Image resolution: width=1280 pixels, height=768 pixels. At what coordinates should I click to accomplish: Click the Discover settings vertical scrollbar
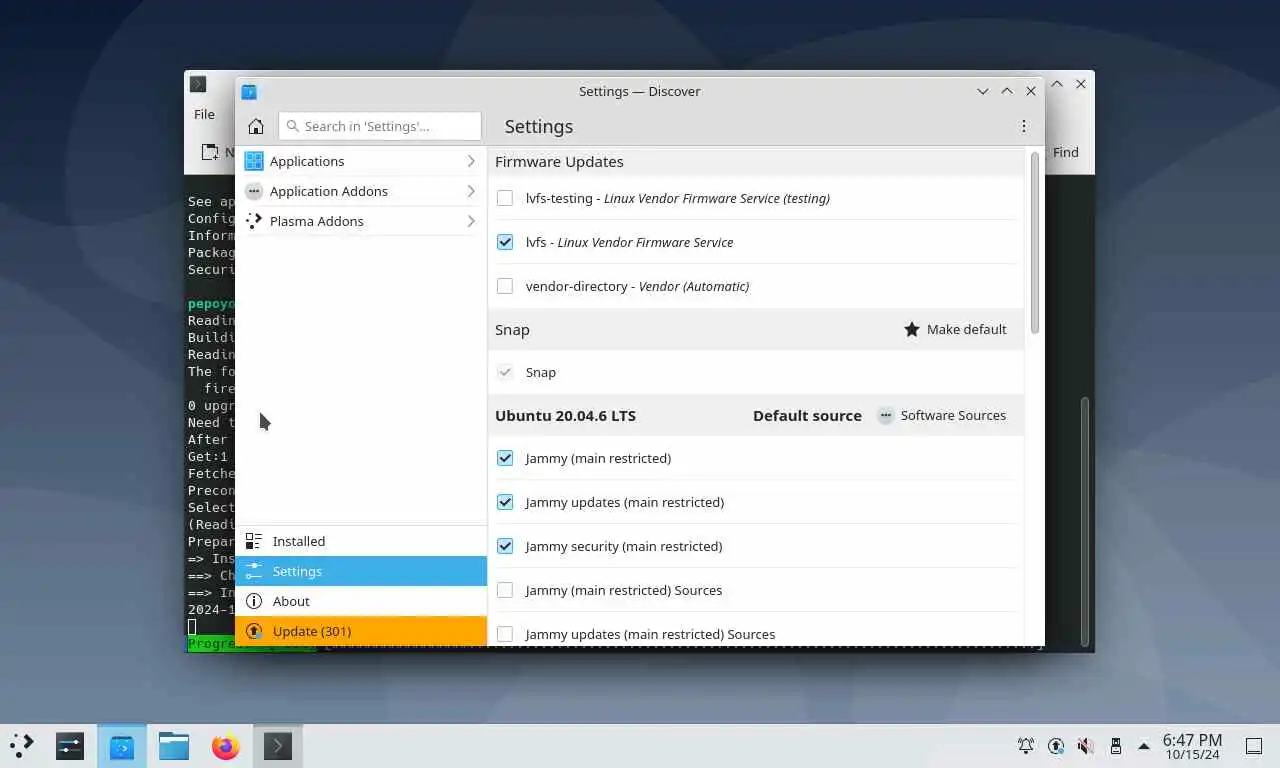pyautogui.click(x=1035, y=243)
